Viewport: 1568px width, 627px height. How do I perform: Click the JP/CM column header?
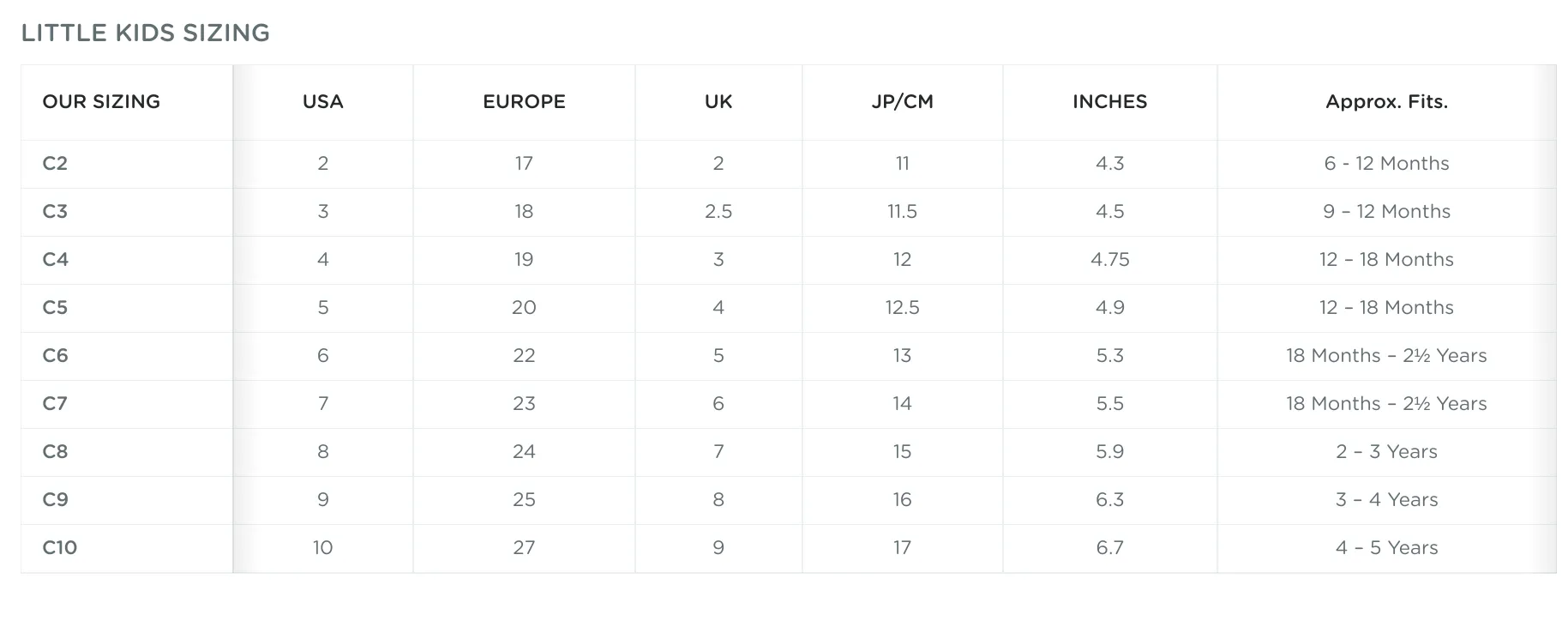(x=902, y=101)
